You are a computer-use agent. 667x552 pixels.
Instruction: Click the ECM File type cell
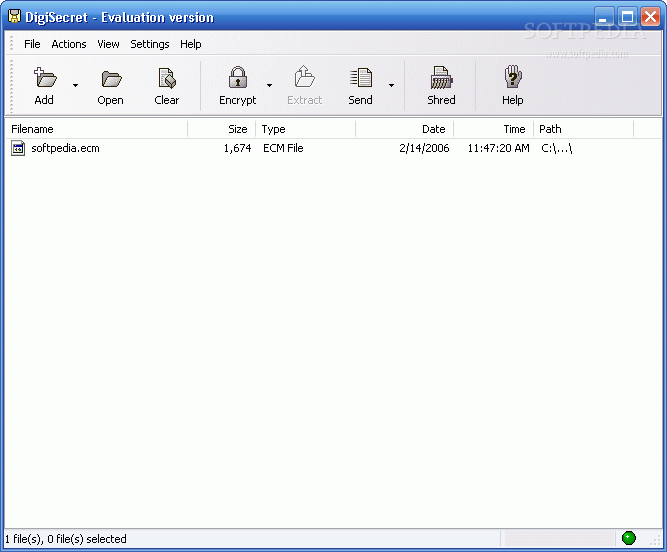283,148
